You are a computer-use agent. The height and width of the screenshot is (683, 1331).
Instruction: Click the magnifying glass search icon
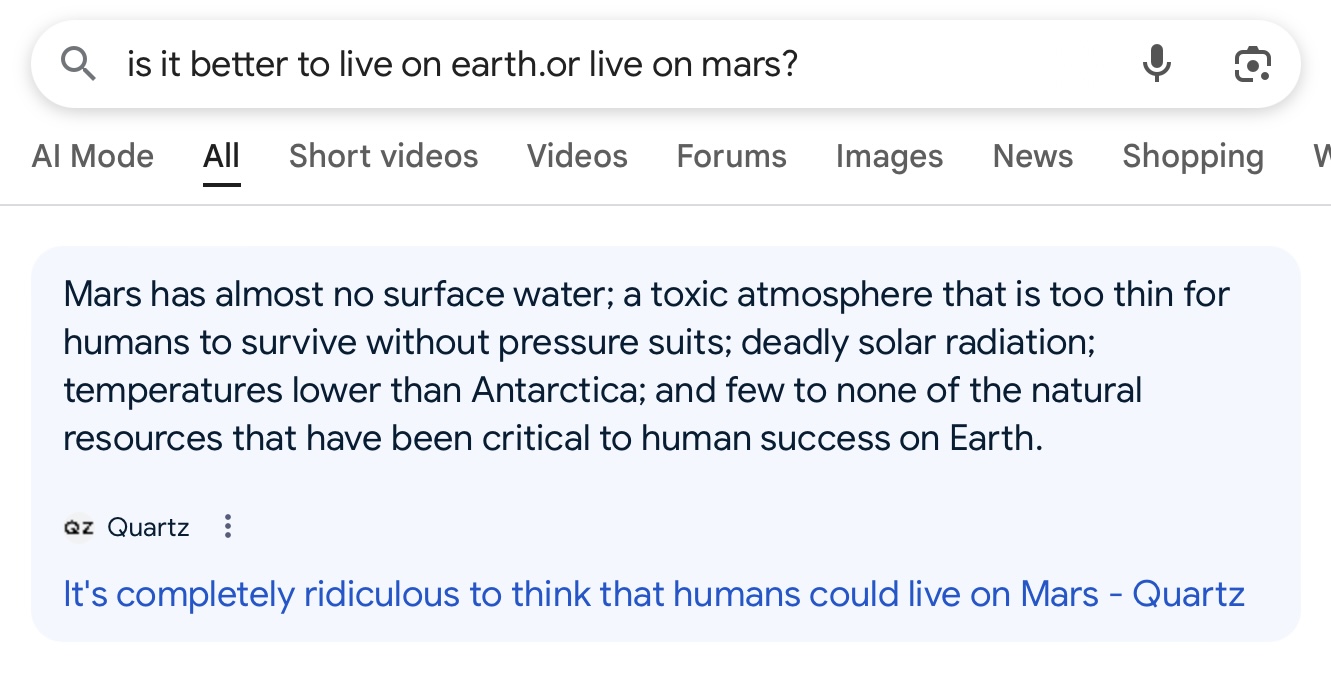[78, 65]
